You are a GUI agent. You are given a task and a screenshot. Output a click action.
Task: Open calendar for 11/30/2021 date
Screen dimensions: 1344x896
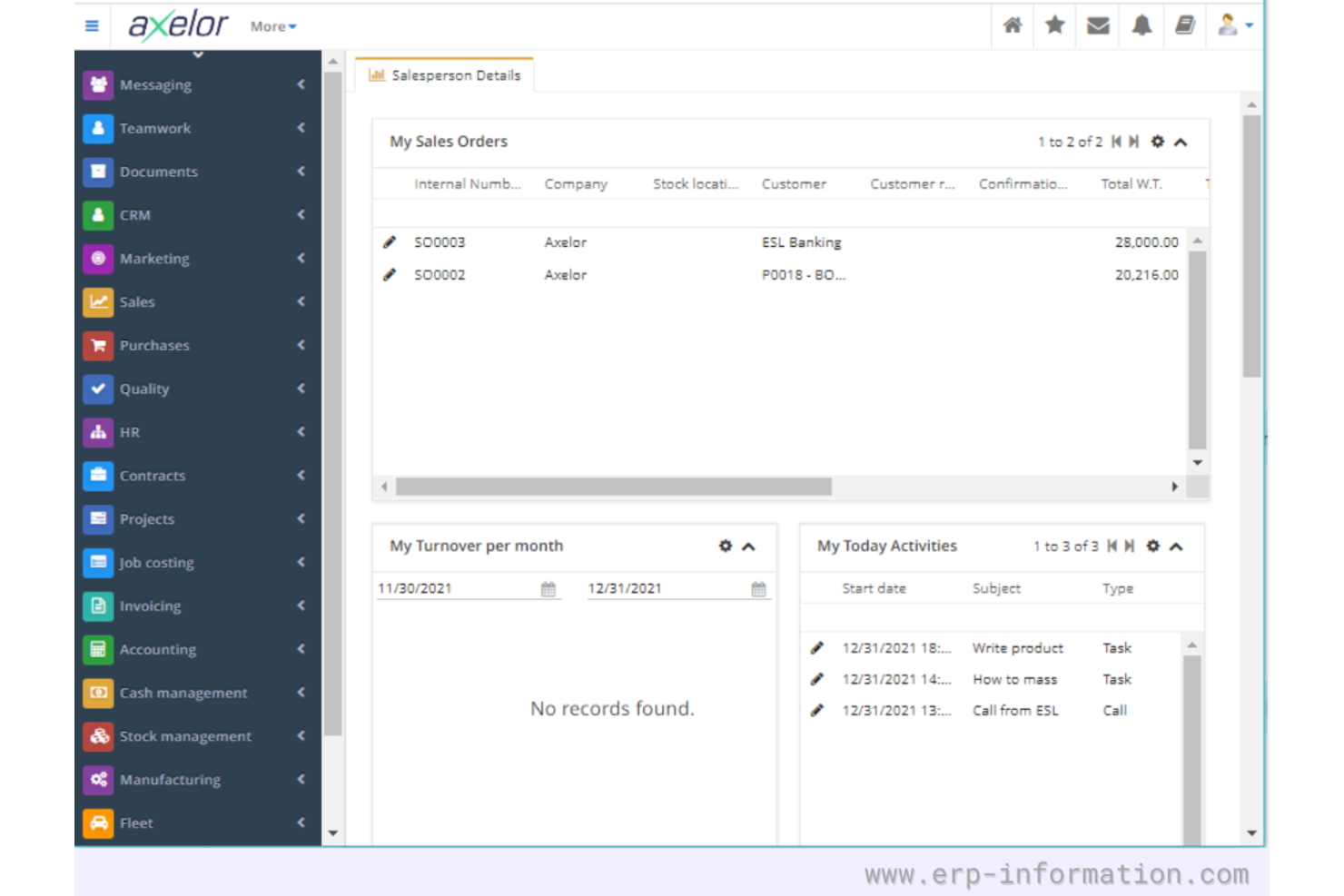click(x=548, y=589)
